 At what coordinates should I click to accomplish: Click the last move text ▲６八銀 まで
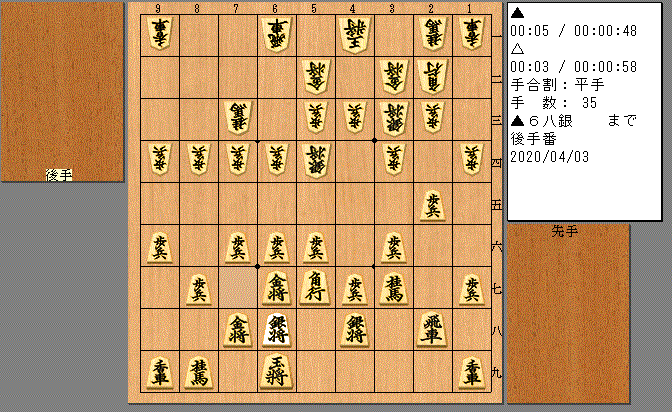pos(573,121)
